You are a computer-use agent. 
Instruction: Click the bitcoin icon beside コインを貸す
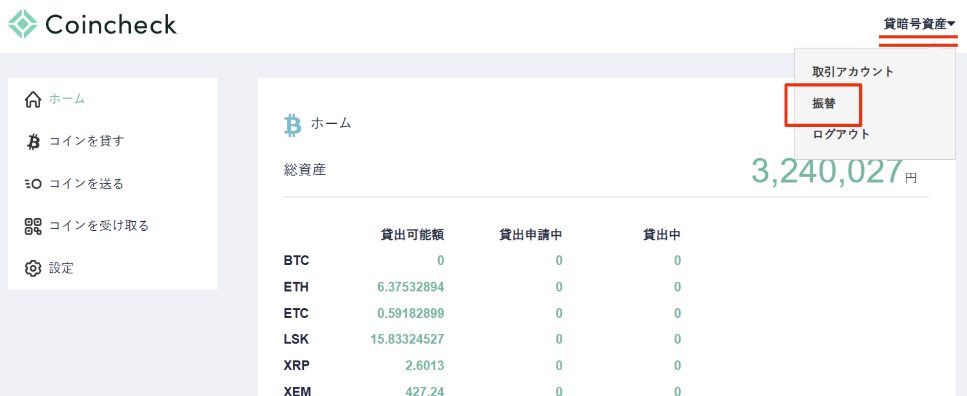33,141
